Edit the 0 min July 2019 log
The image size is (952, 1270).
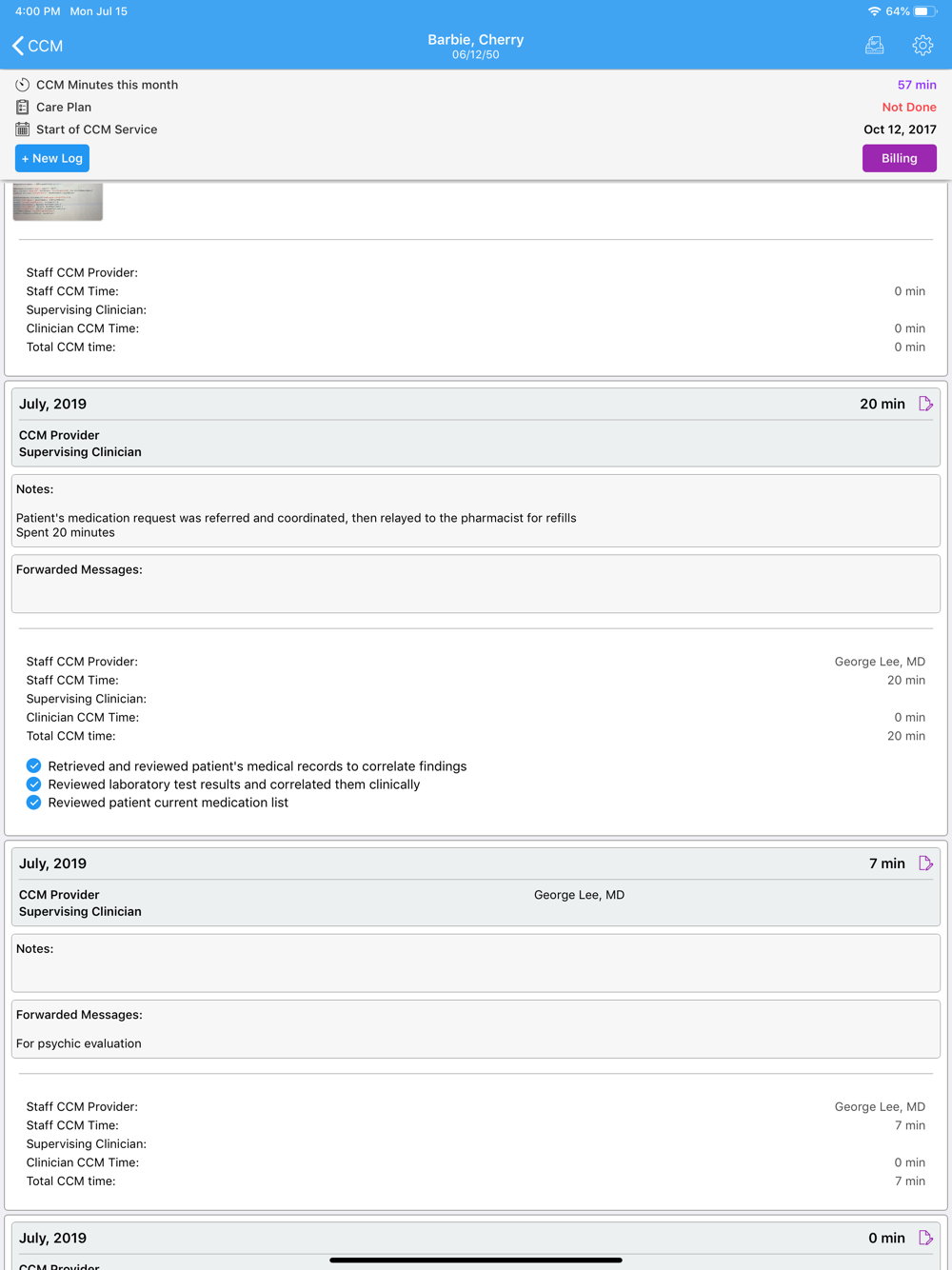tap(925, 1238)
